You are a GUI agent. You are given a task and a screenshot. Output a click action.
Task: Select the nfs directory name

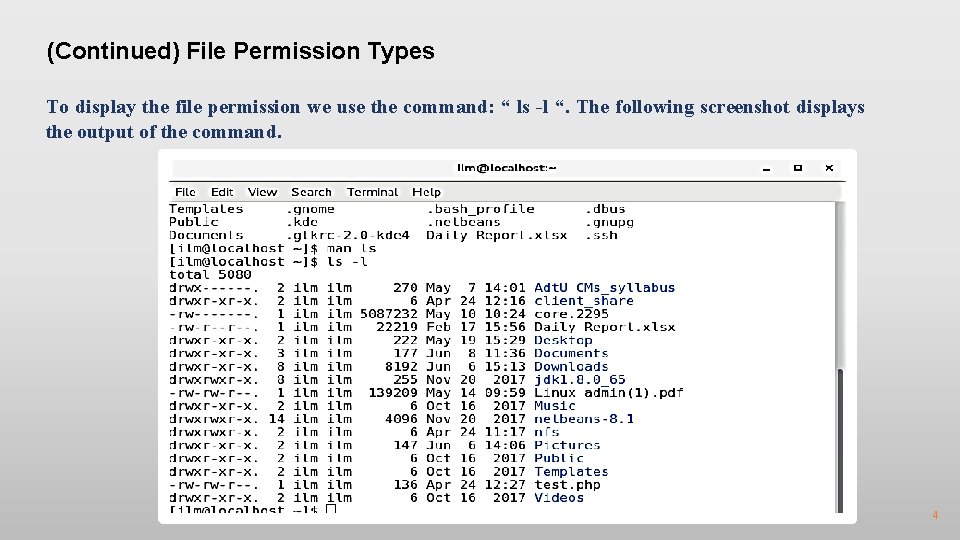pyautogui.click(x=547, y=432)
